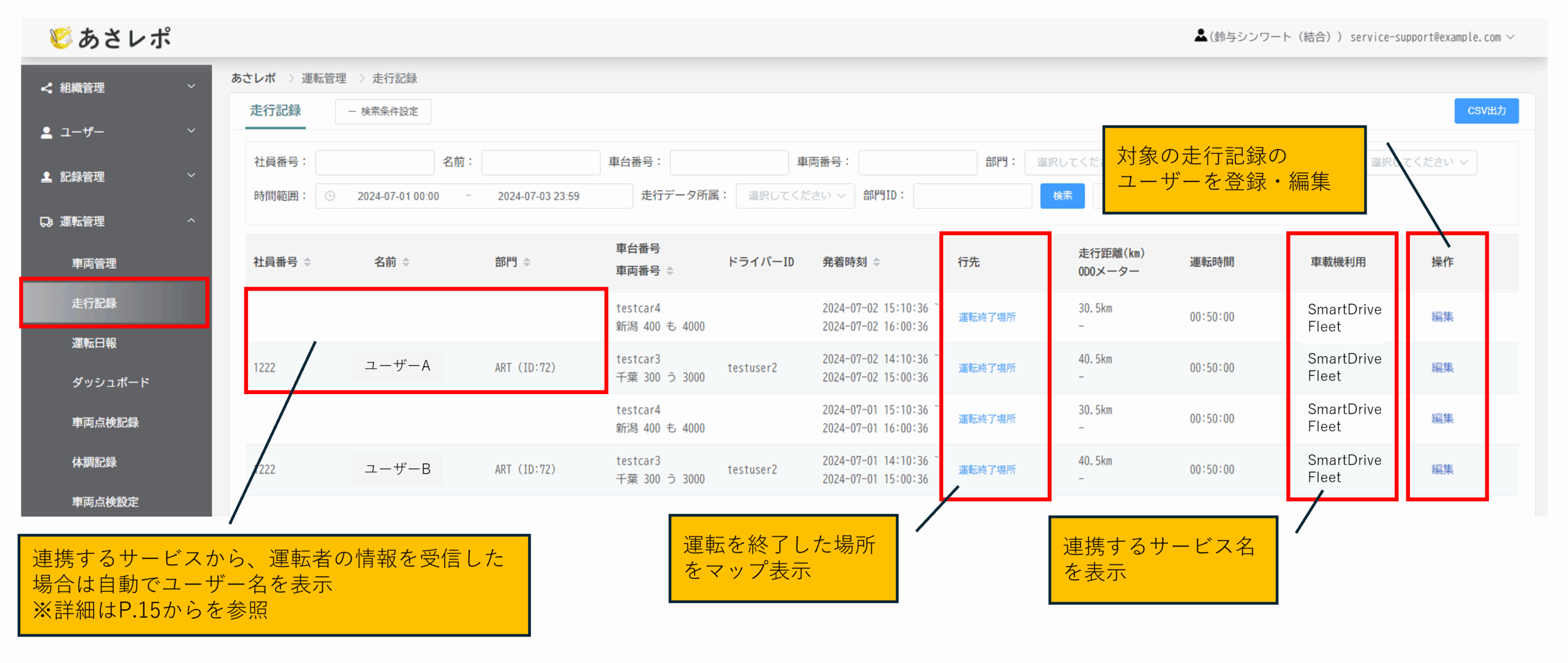This screenshot has width=1568, height=663.
Task: Toggle 検索条件設定 panel button
Action: [x=383, y=112]
